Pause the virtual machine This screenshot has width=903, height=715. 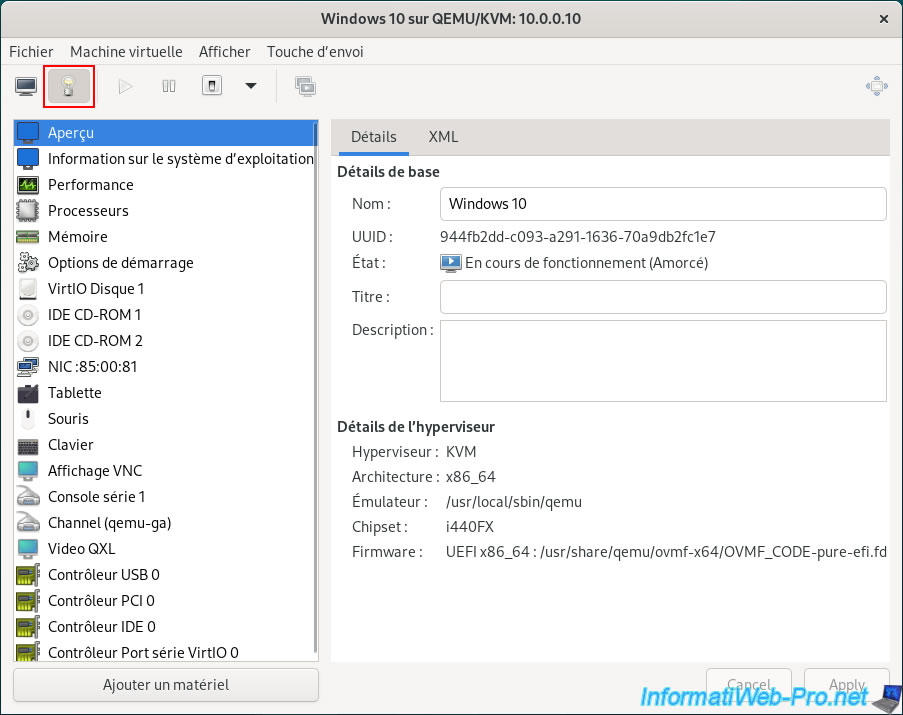tap(169, 86)
